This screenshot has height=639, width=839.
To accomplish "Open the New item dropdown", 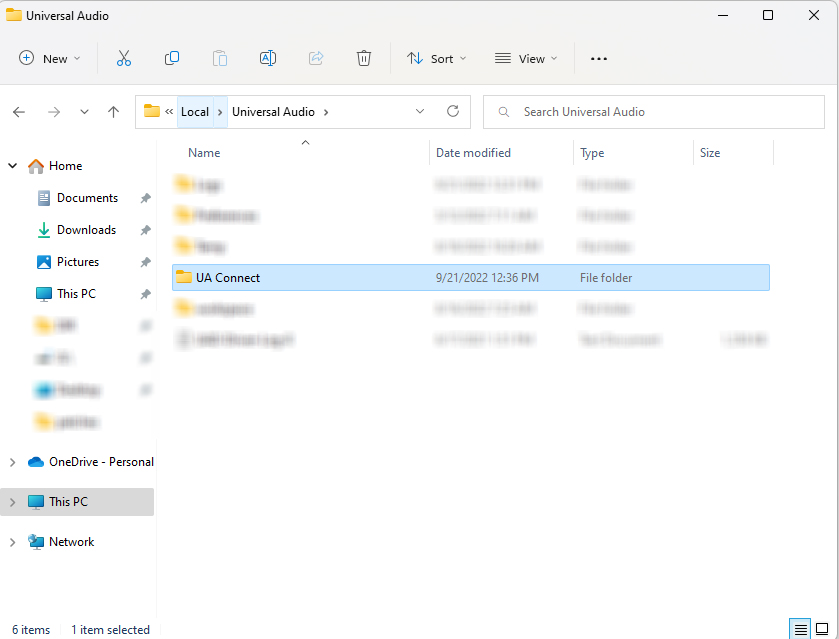I will coord(50,59).
